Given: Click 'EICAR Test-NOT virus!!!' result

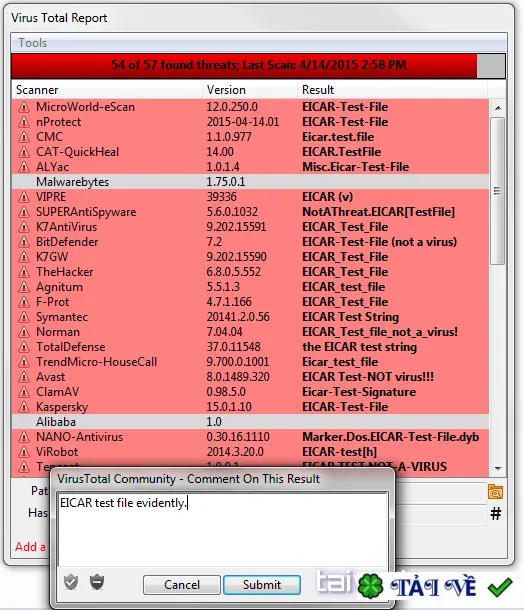Looking at the screenshot, I should click(368, 377).
